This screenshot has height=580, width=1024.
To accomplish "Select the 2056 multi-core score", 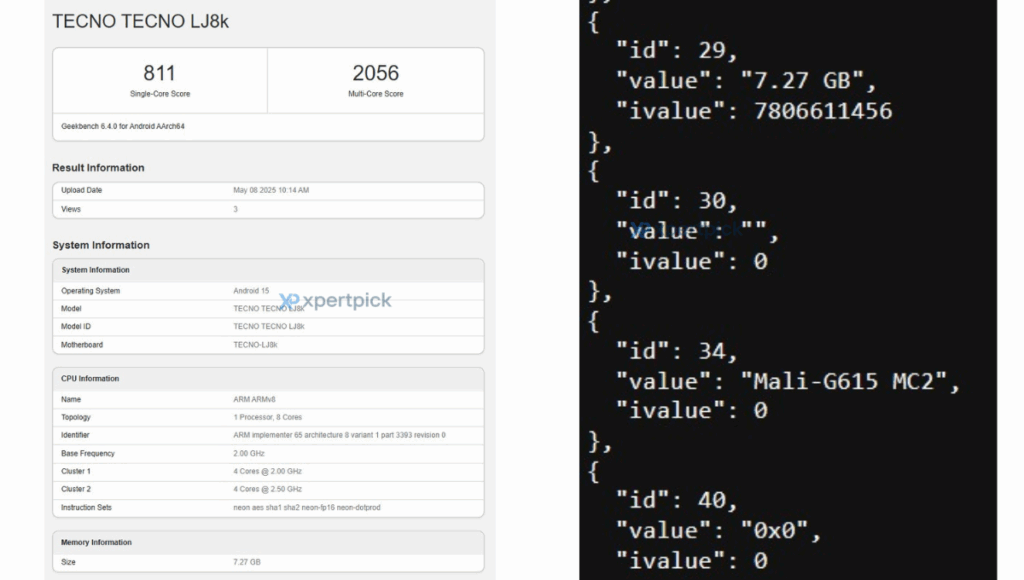I will coord(376,72).
